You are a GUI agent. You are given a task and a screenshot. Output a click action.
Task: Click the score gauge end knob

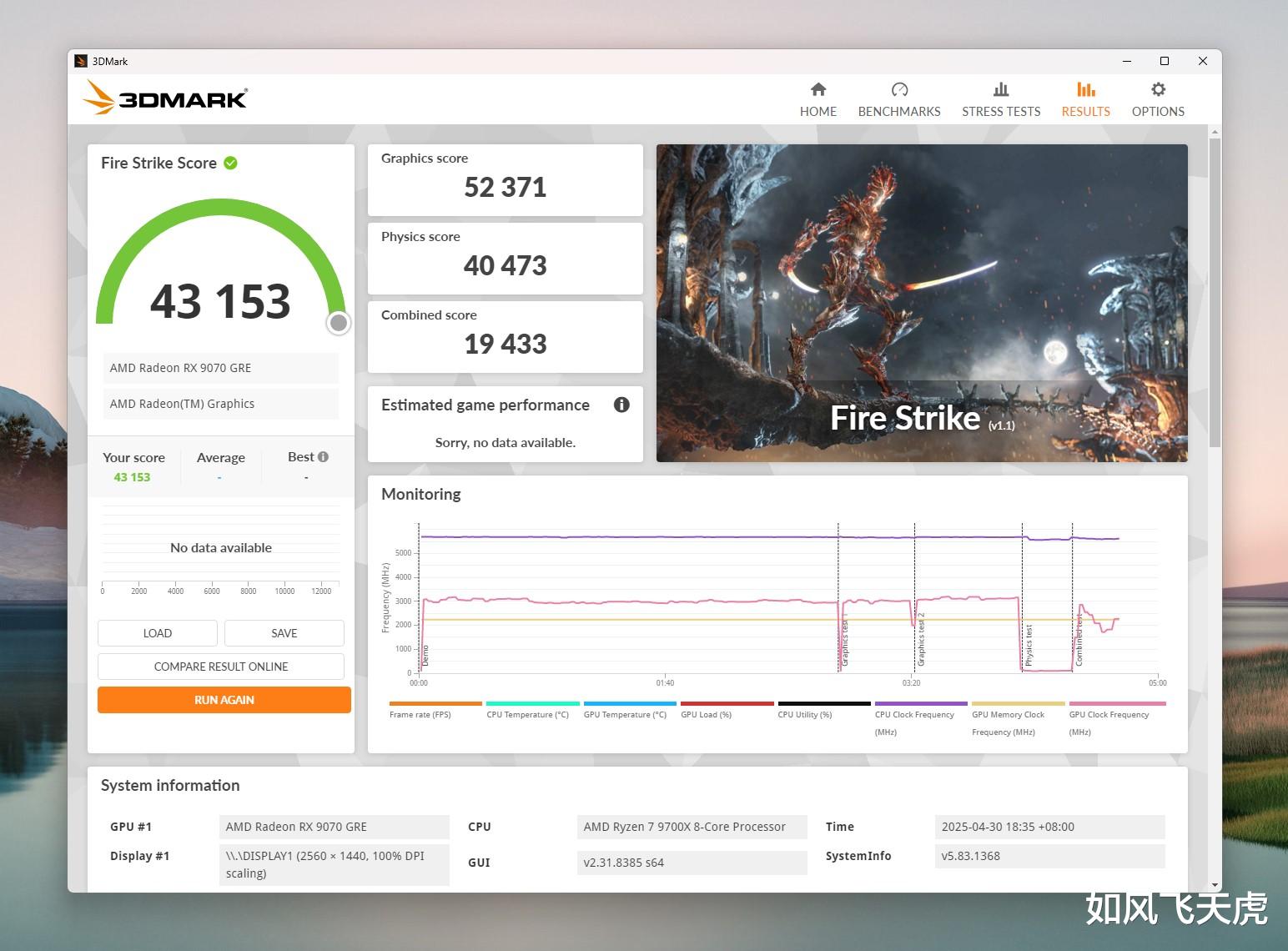tap(338, 323)
